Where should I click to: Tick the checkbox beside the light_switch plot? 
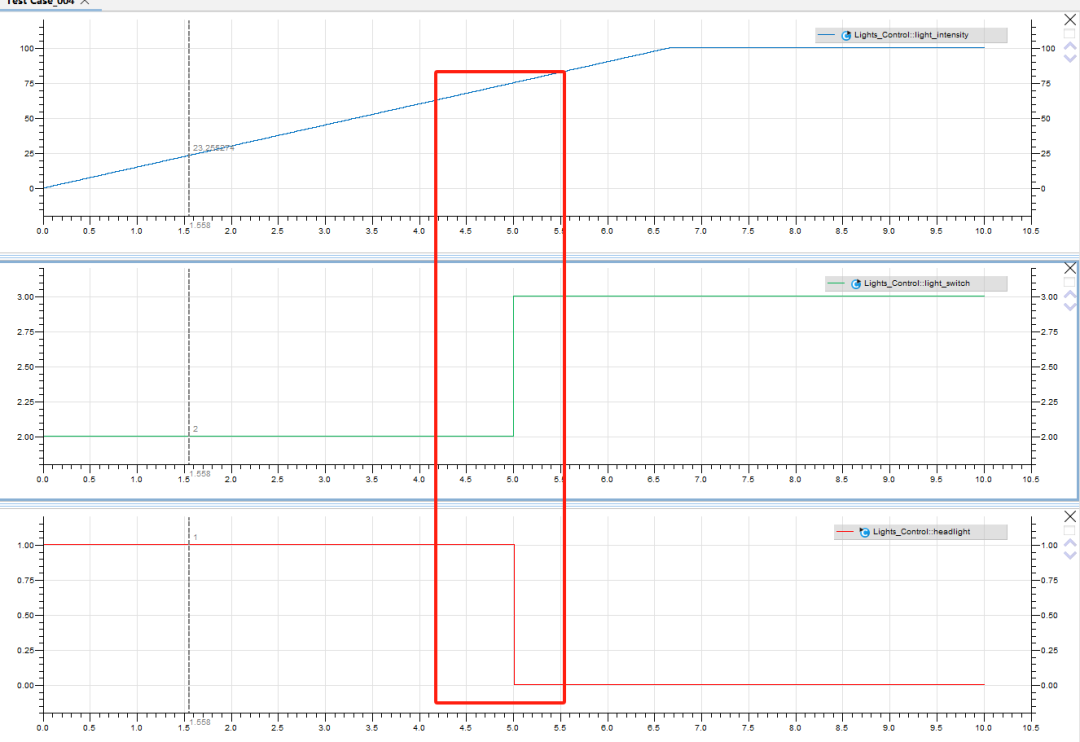point(1069,282)
